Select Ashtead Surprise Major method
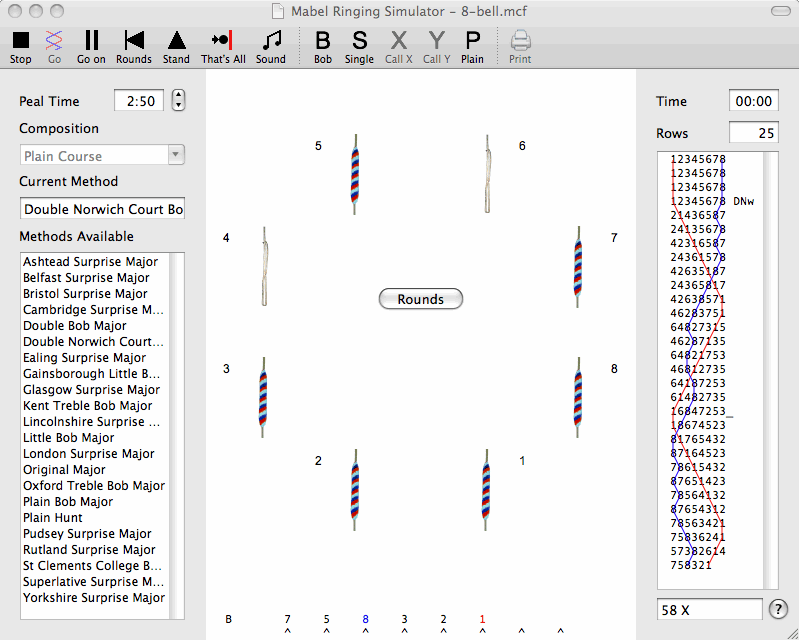The image size is (799, 640). pyautogui.click(x=90, y=261)
